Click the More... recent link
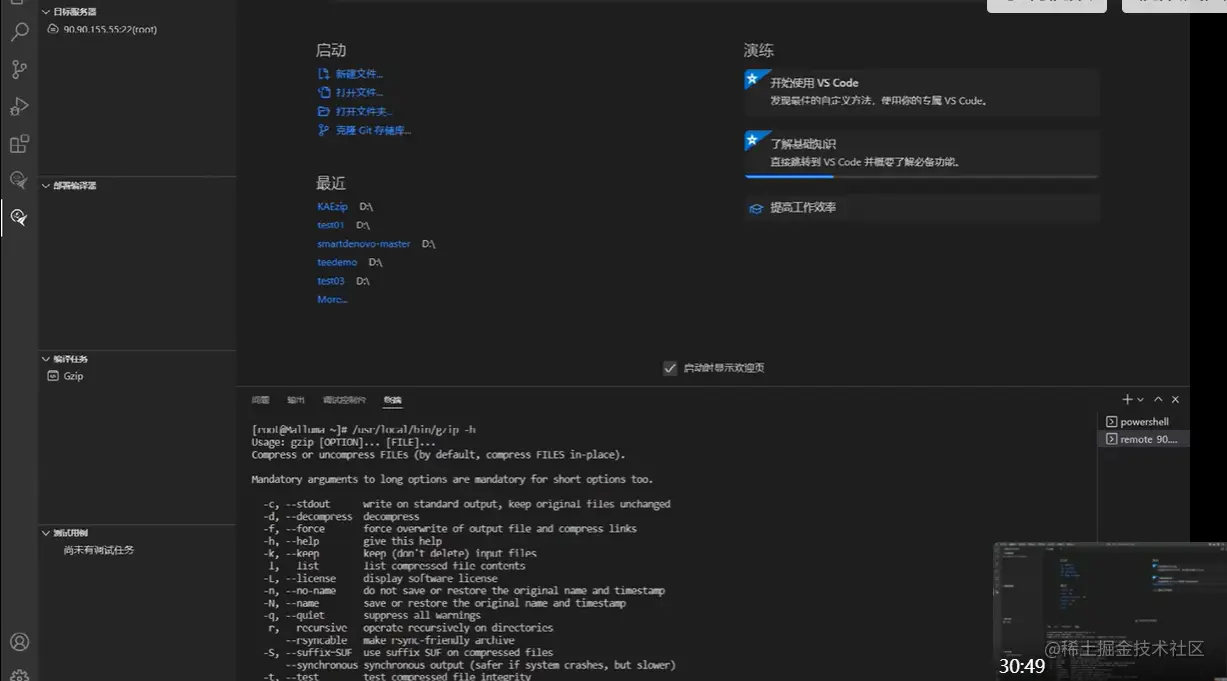 point(332,299)
